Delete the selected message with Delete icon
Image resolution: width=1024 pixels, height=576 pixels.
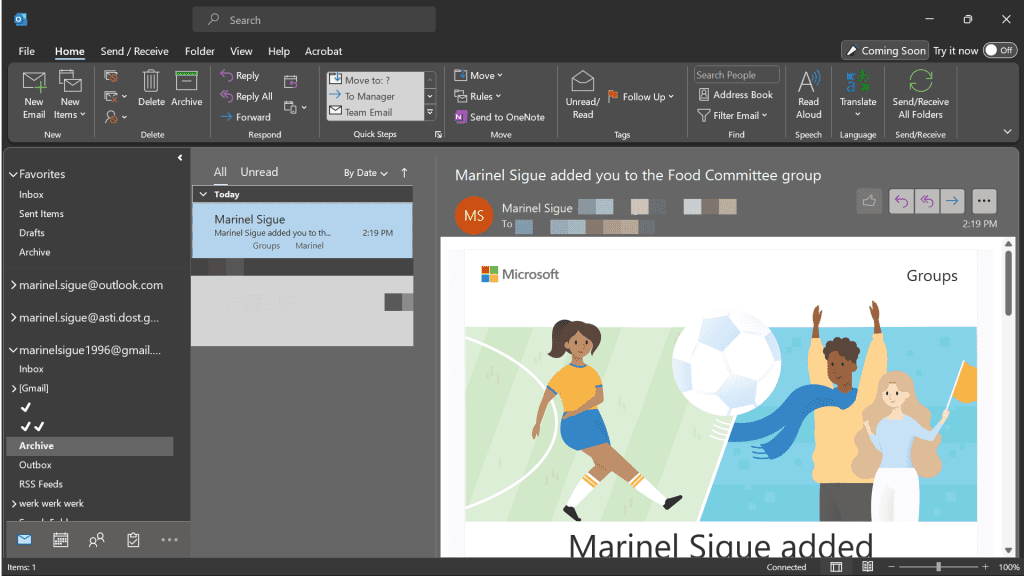coord(151,88)
